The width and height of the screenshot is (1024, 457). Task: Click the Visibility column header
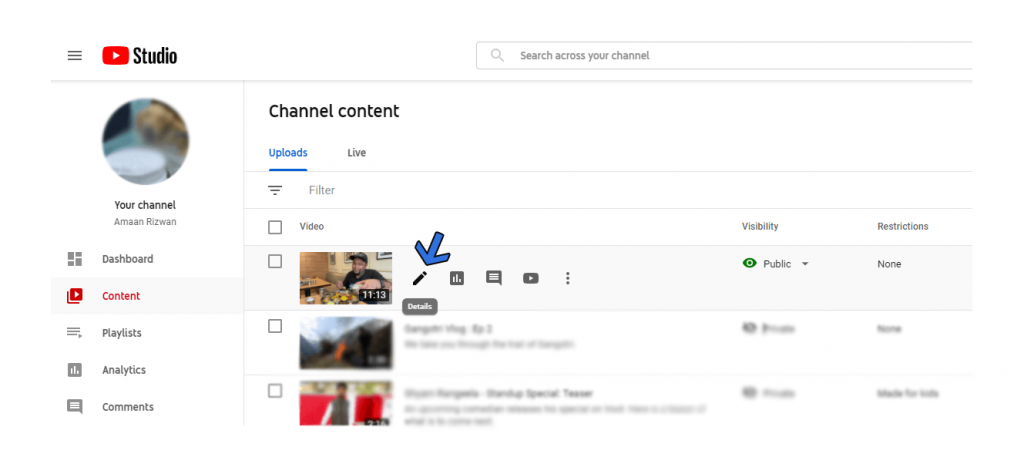pos(760,227)
